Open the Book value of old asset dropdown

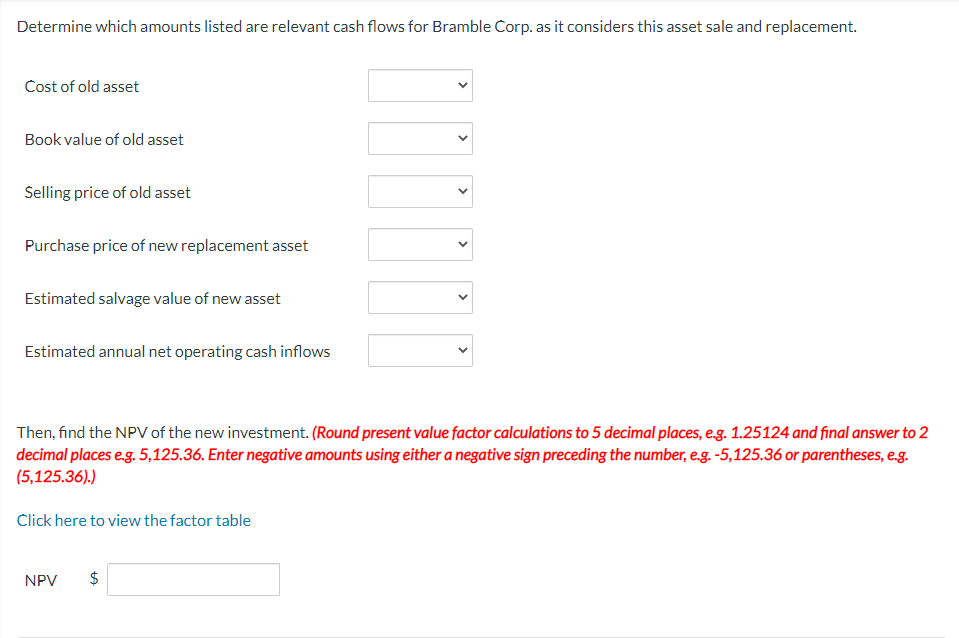tap(420, 138)
